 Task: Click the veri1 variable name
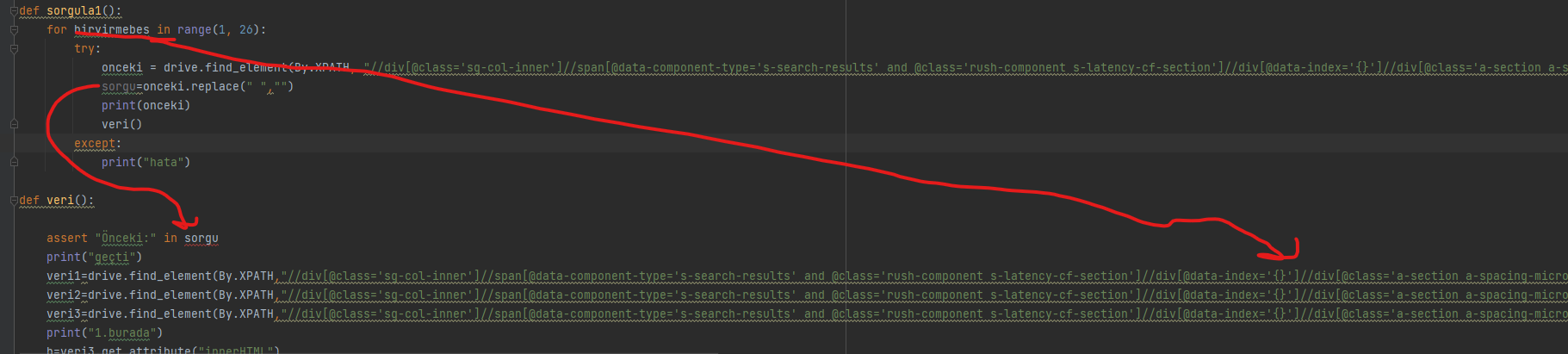pos(64,276)
